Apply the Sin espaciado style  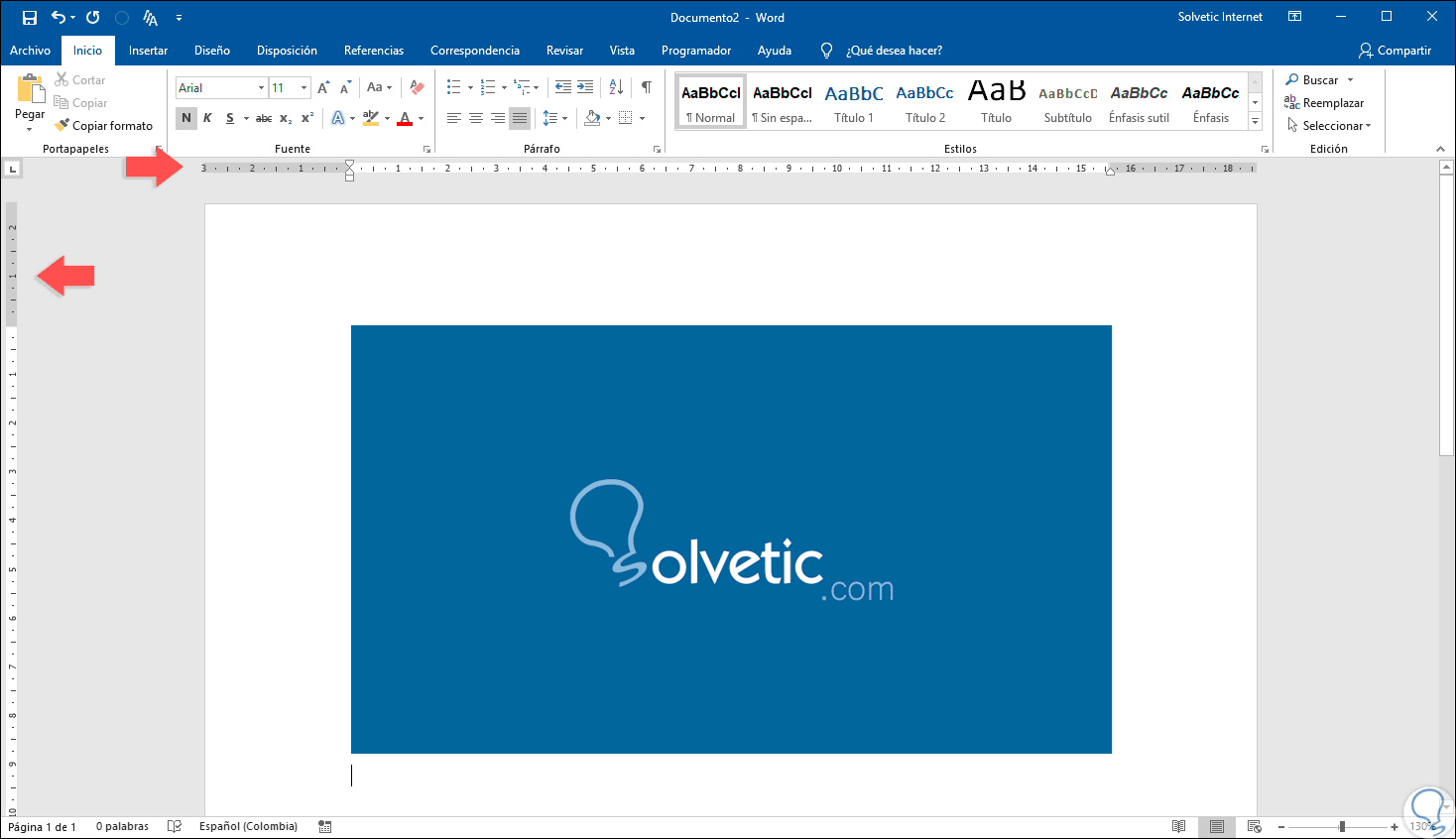click(x=783, y=102)
